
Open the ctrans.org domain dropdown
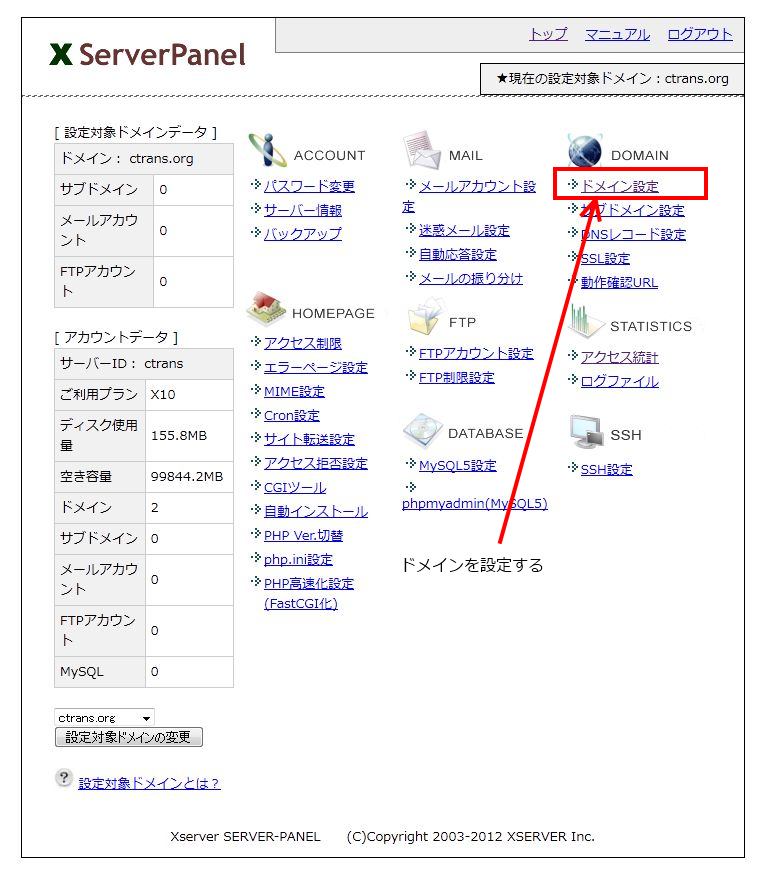105,717
